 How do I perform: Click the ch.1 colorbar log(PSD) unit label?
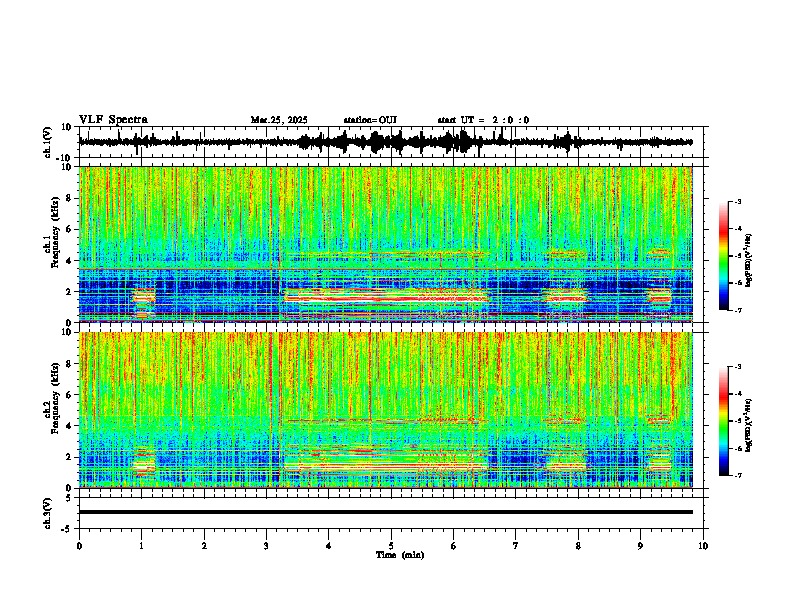point(749,261)
